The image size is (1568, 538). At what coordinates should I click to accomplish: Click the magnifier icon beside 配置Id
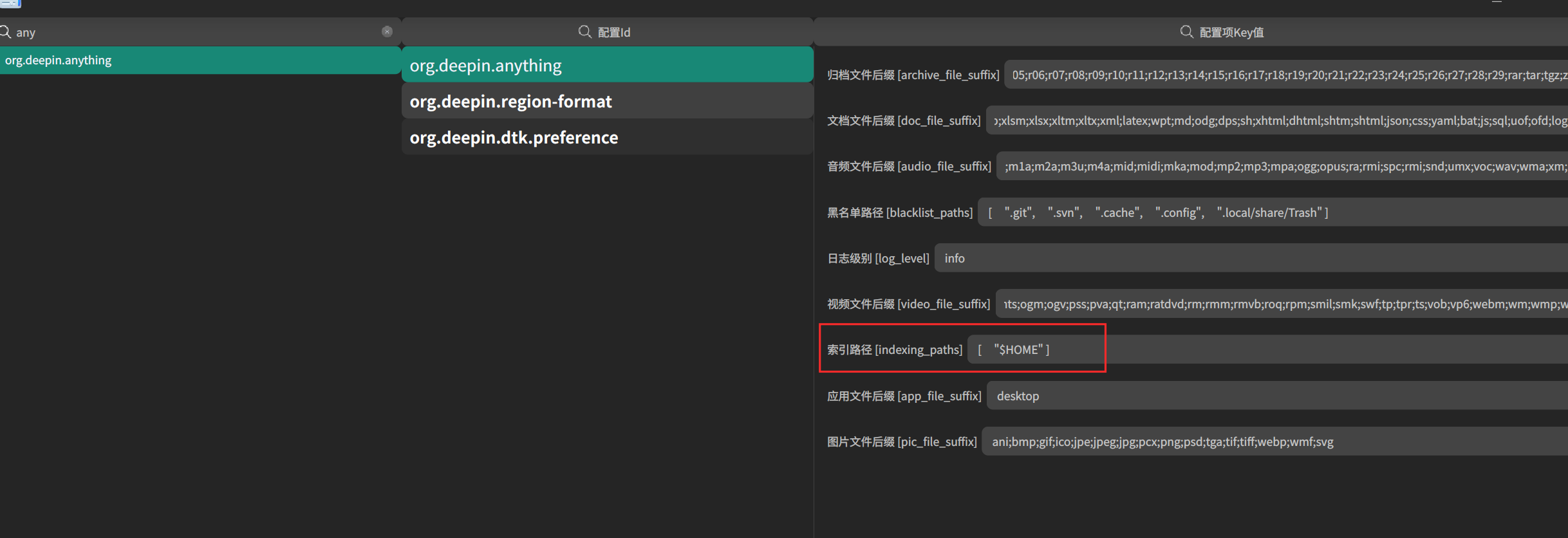[584, 32]
